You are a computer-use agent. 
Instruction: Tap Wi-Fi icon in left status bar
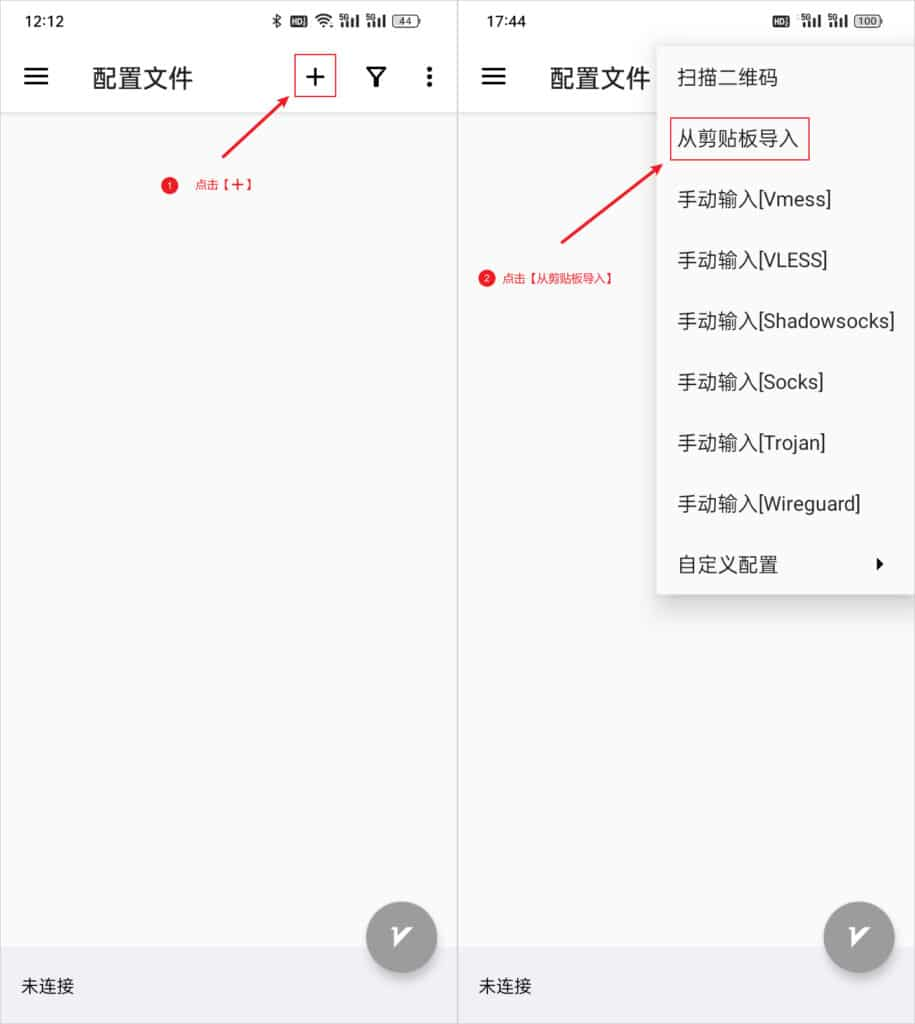[324, 21]
